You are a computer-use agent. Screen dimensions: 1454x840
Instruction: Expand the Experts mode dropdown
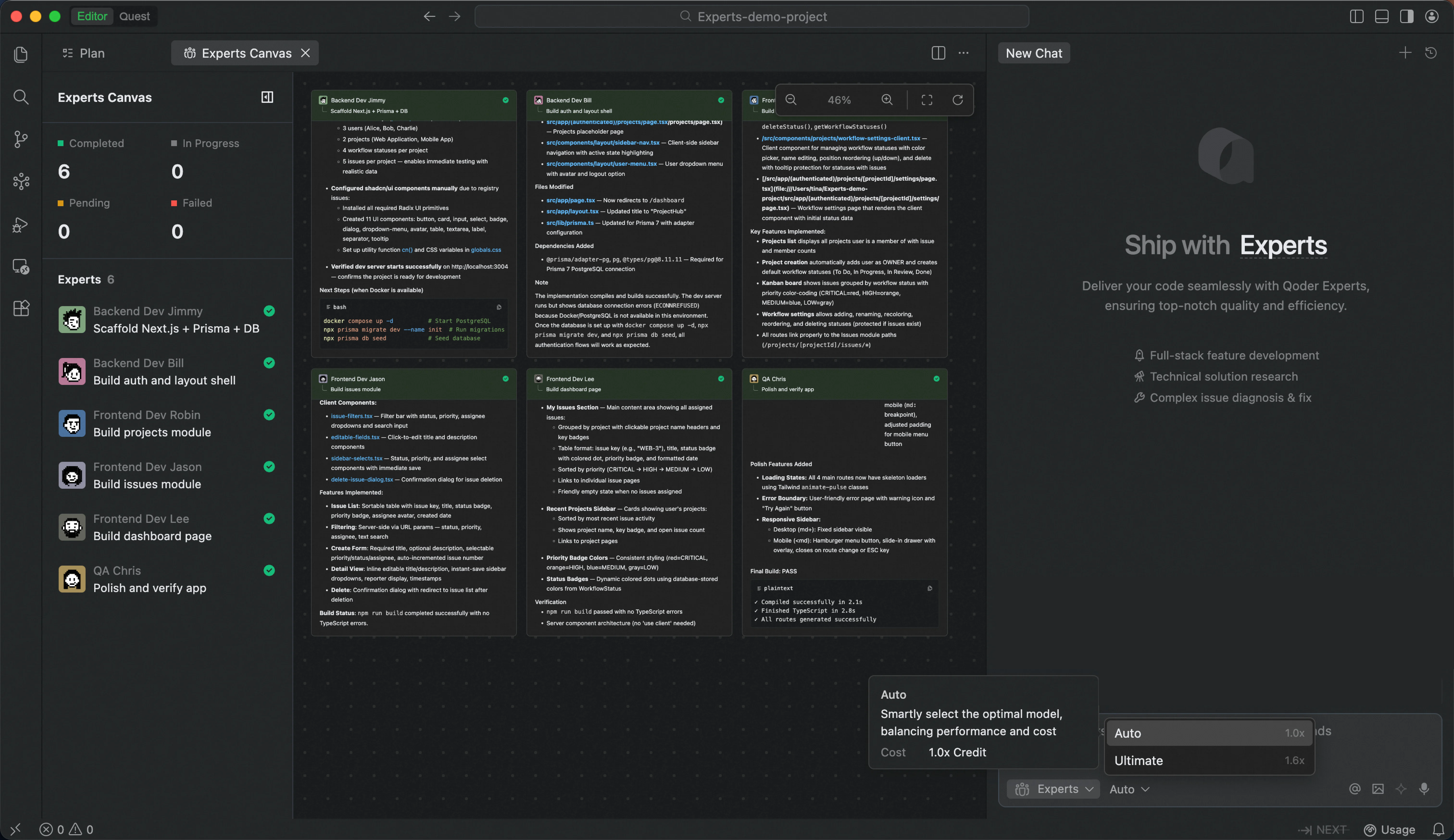[x=1053, y=789]
